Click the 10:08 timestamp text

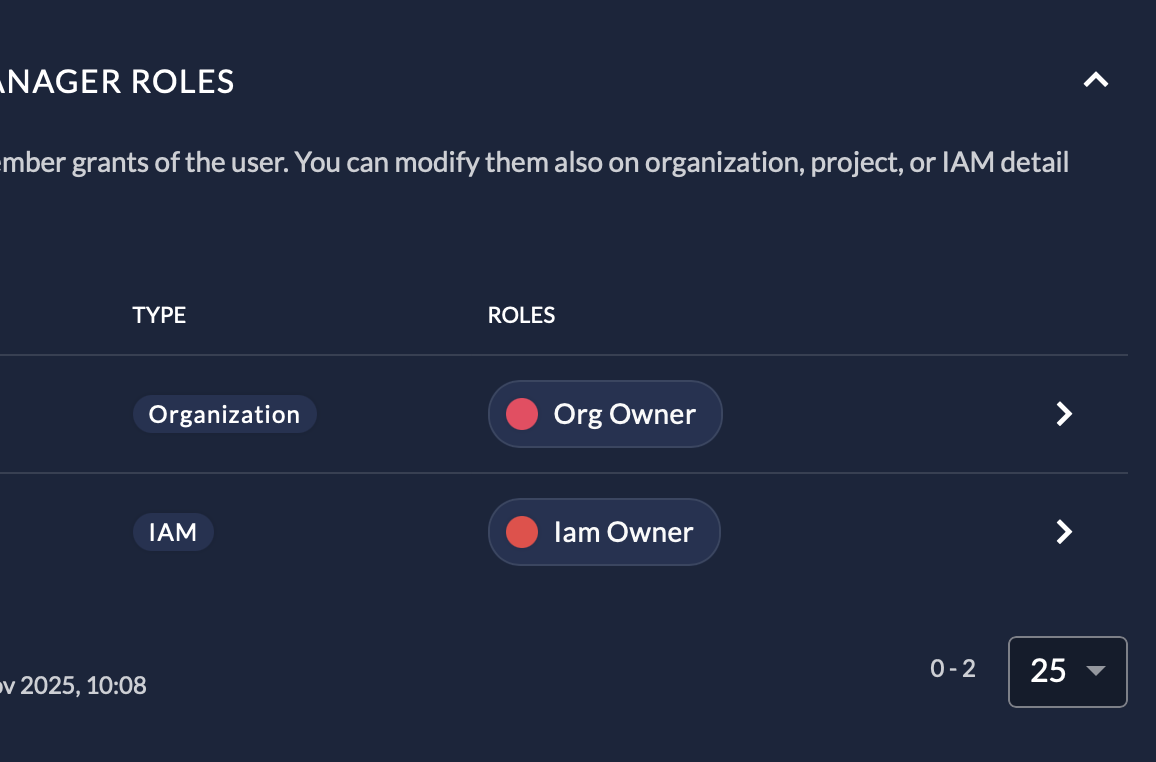click(116, 685)
